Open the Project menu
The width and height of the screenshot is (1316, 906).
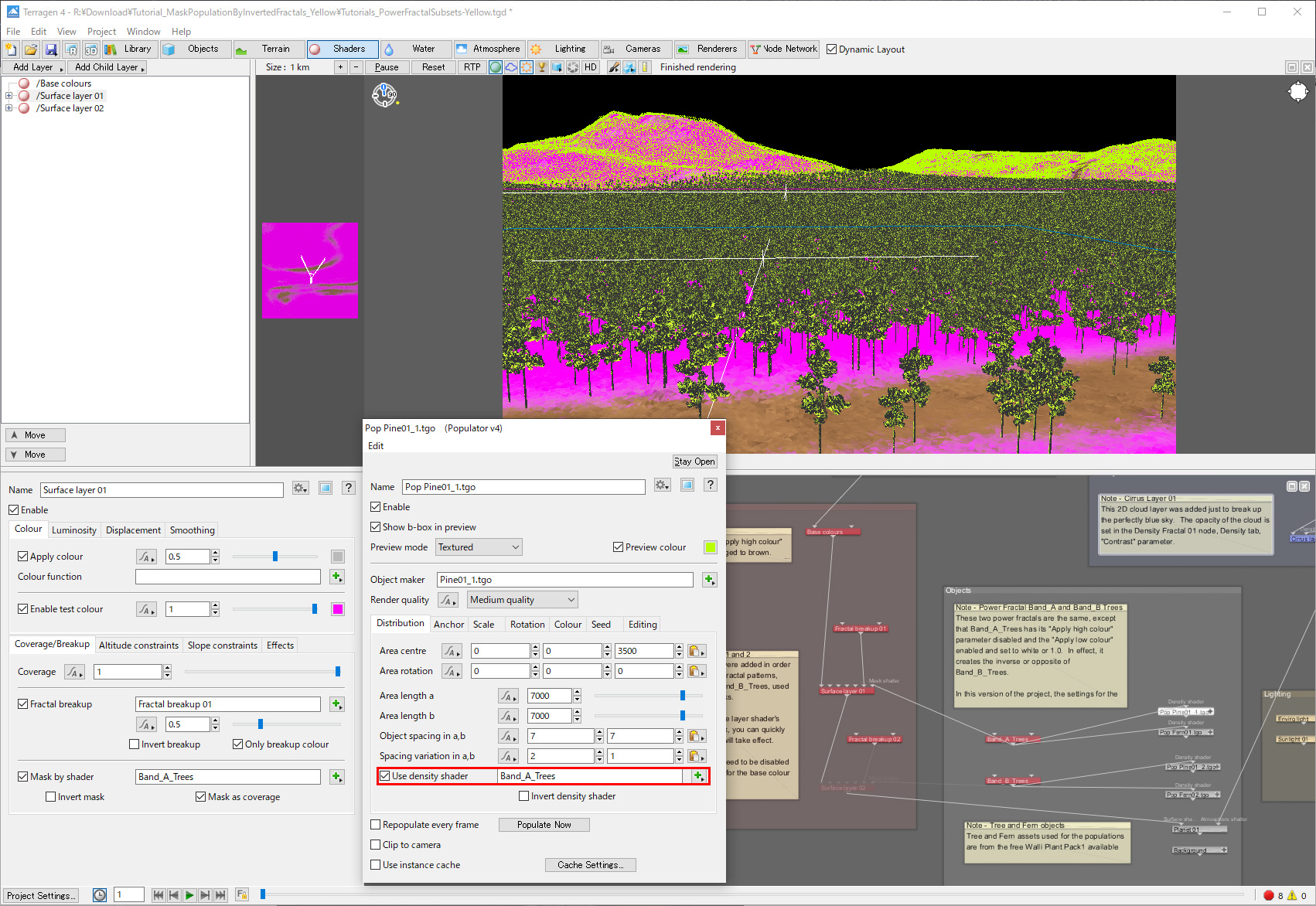pos(101,32)
